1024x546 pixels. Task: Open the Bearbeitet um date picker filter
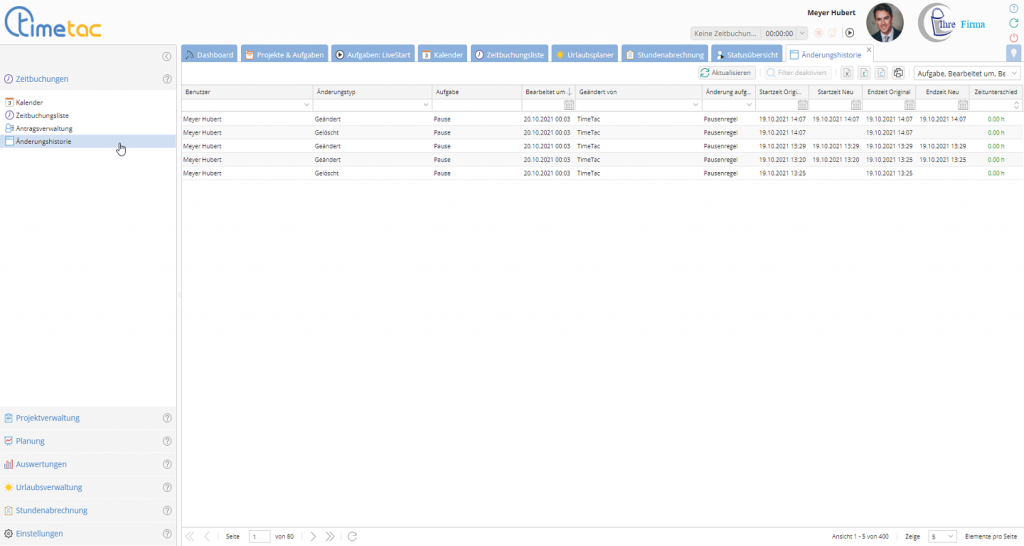[568, 105]
